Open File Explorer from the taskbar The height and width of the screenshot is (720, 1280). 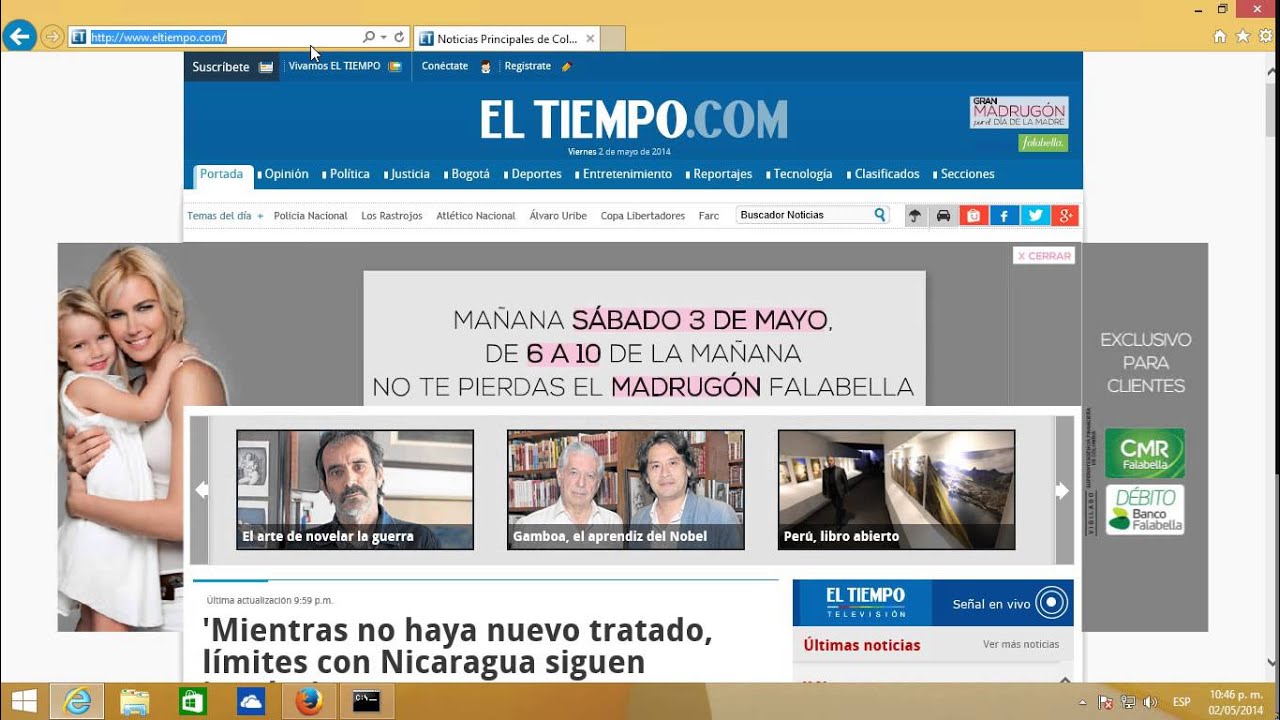(135, 702)
